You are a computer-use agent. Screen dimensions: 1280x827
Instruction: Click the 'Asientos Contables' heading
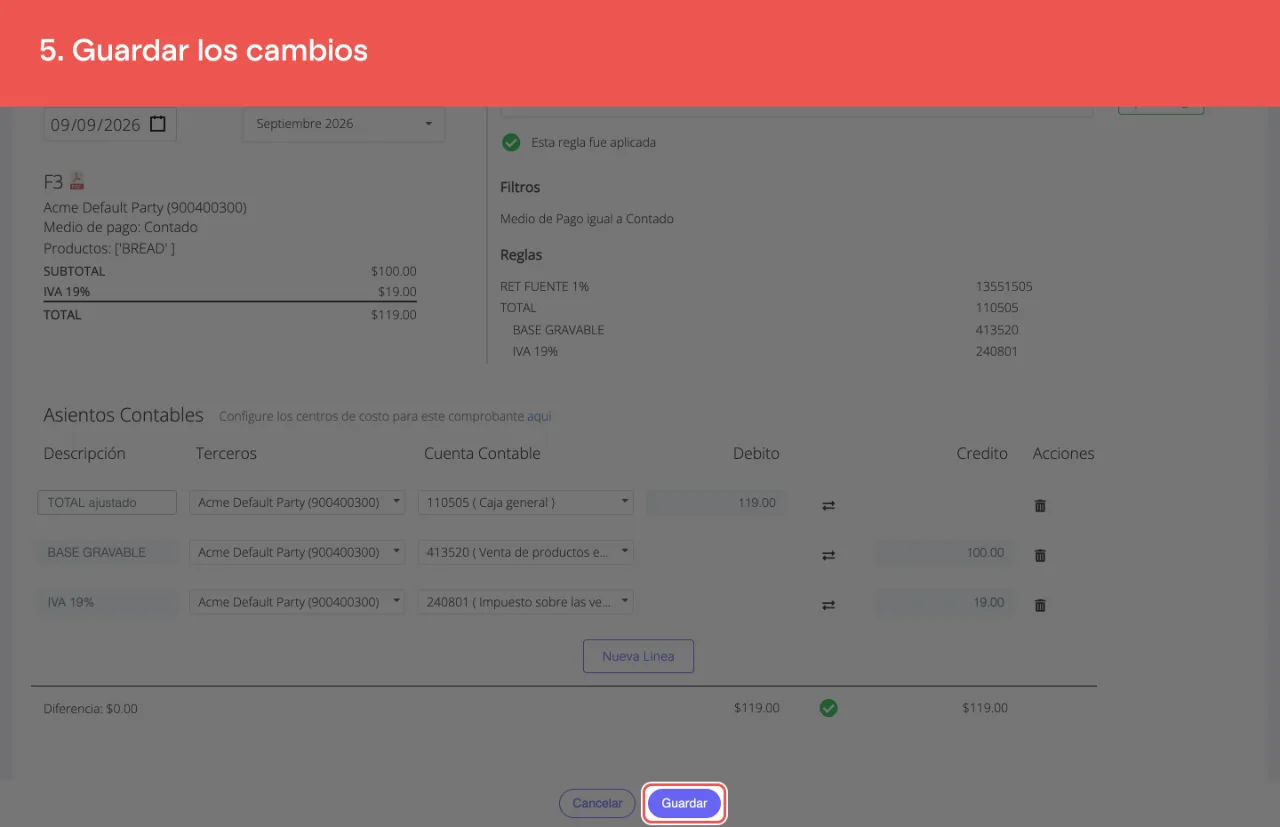pos(123,415)
